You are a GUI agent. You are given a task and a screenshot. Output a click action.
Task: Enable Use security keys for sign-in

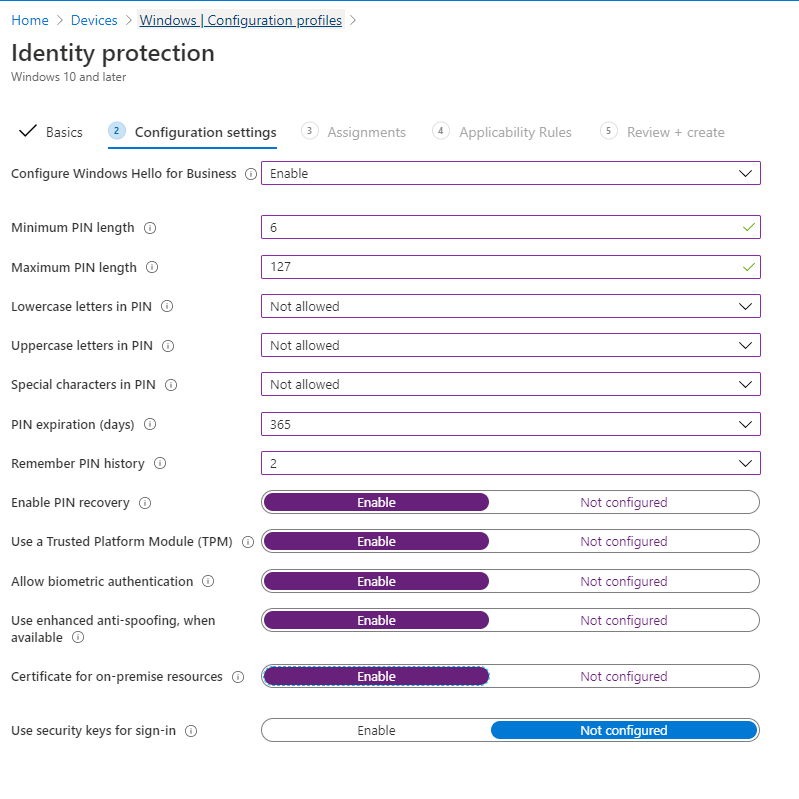tap(376, 731)
